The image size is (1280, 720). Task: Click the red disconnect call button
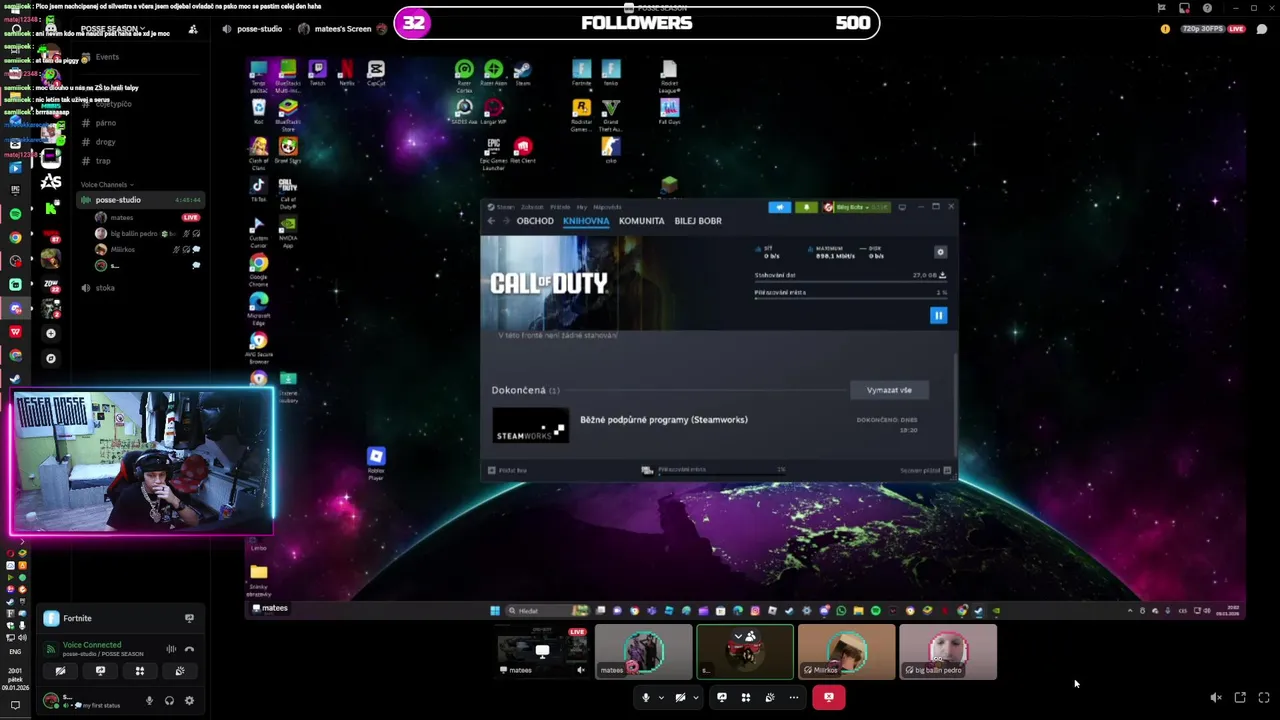829,697
